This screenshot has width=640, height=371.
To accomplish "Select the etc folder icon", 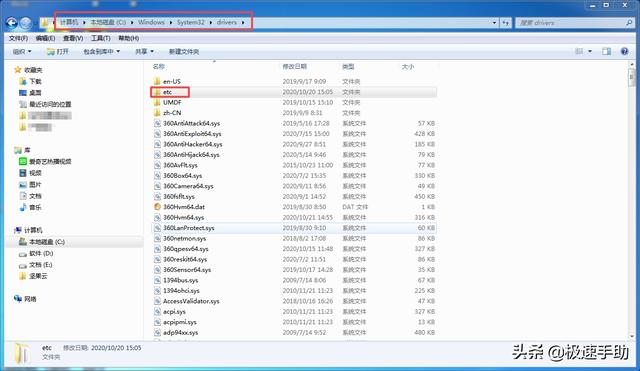I will [157, 92].
